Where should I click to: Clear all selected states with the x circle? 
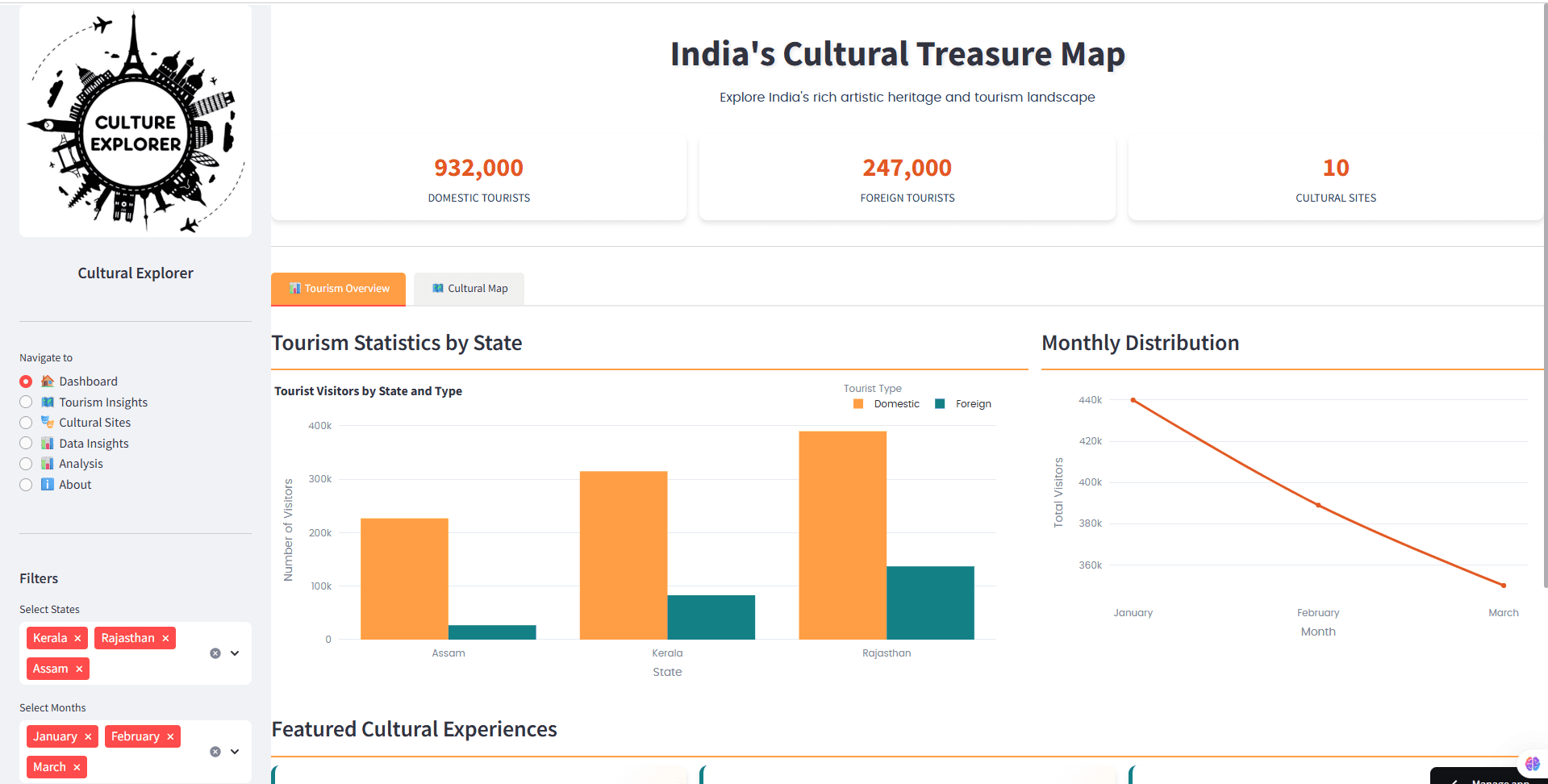pyautogui.click(x=215, y=653)
